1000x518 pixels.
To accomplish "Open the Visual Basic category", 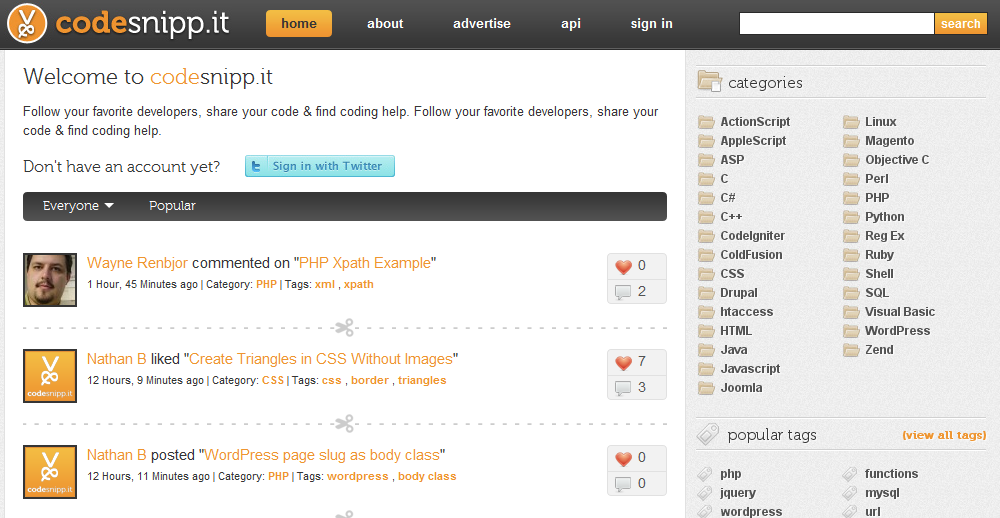I will (900, 312).
